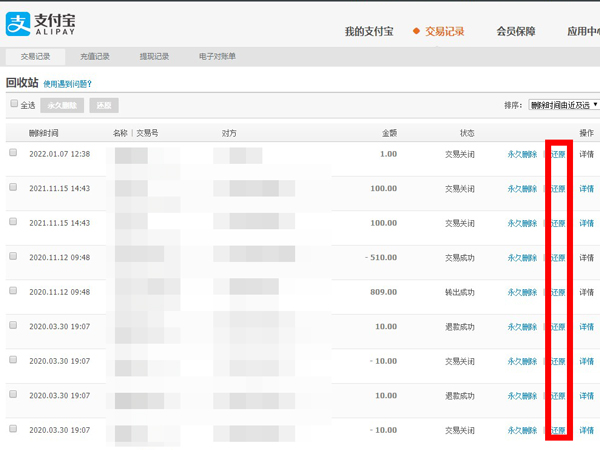
Task: Tick the 全选 select-all checkbox
Action: [x=14, y=104]
